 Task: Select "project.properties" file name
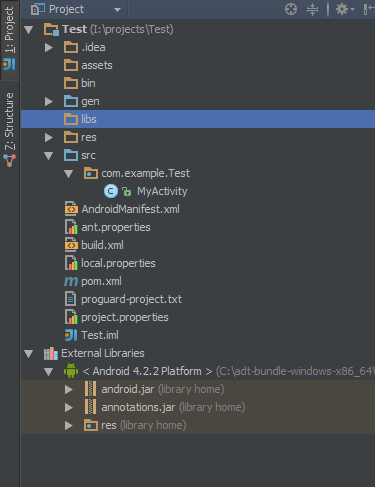point(125,318)
